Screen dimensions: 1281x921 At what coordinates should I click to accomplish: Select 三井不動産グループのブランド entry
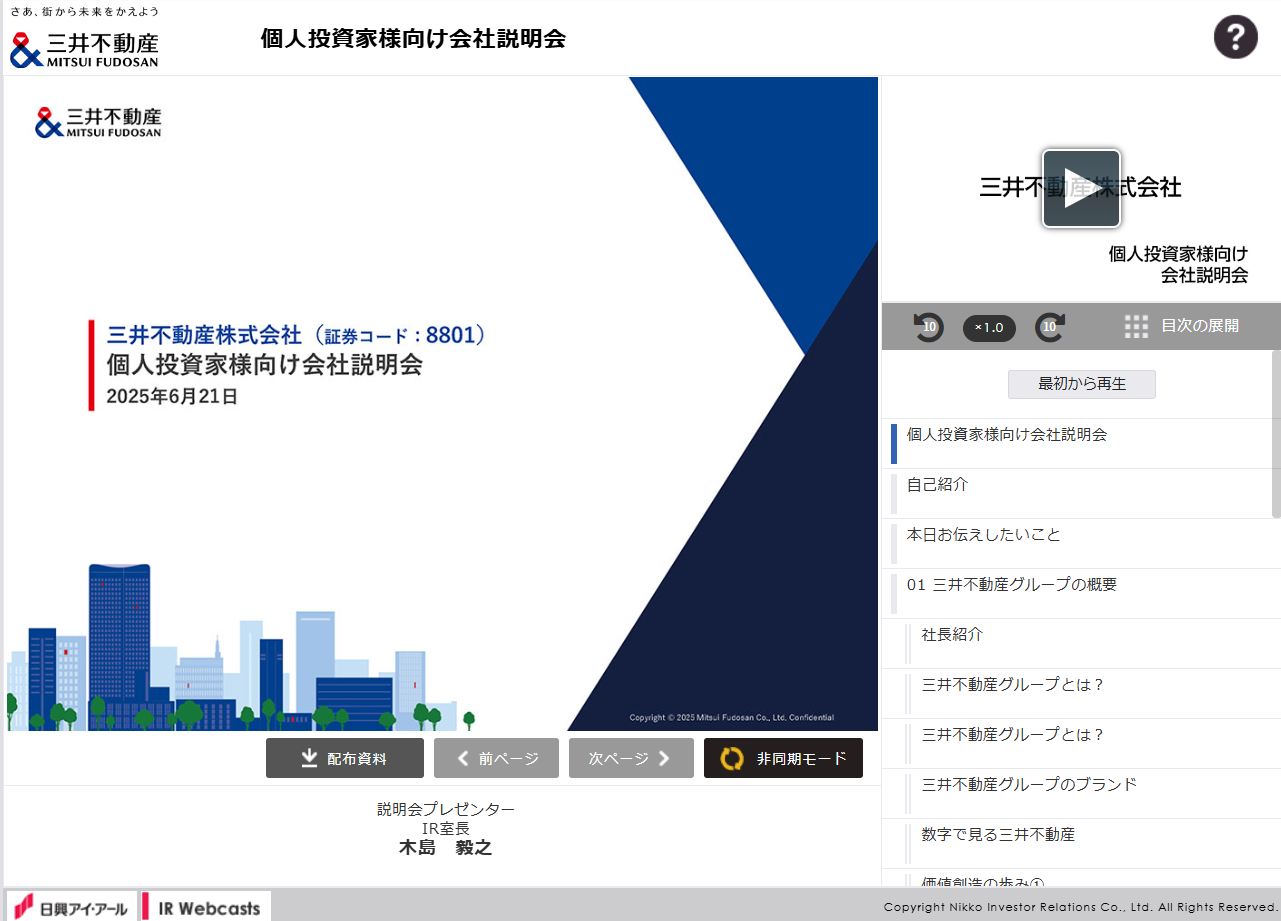[1081, 793]
